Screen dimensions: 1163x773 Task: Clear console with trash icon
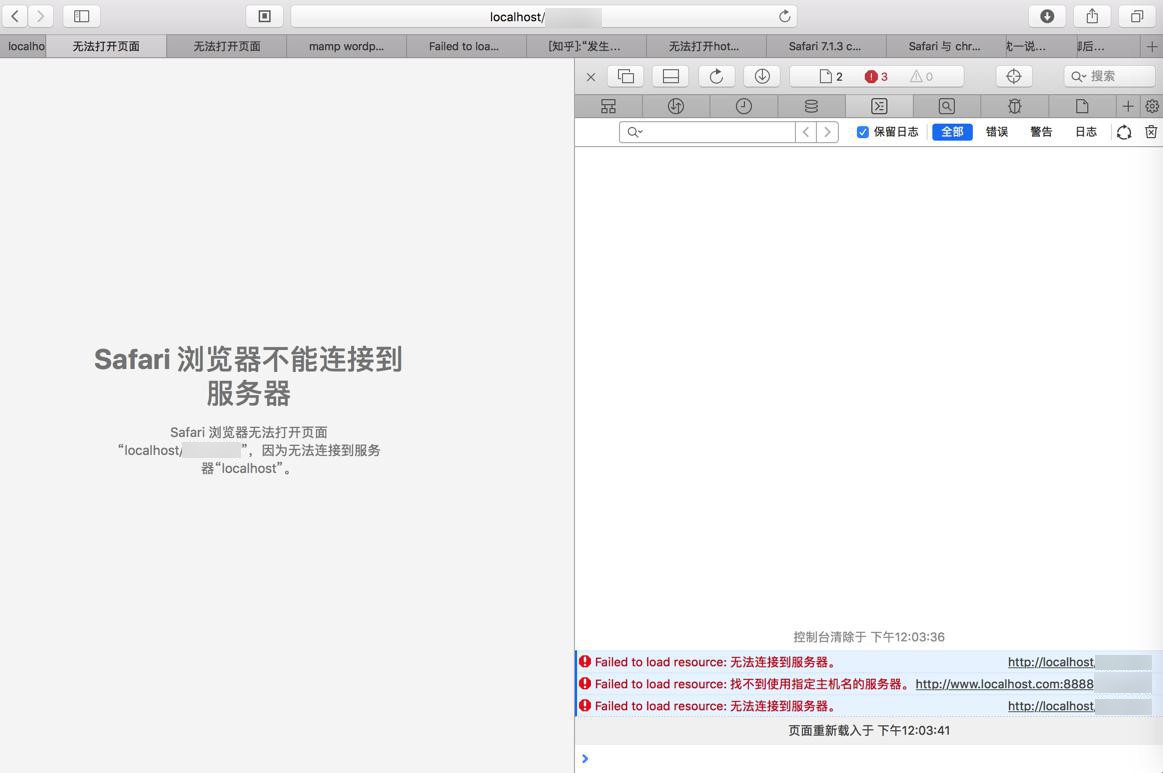pyautogui.click(x=1150, y=132)
